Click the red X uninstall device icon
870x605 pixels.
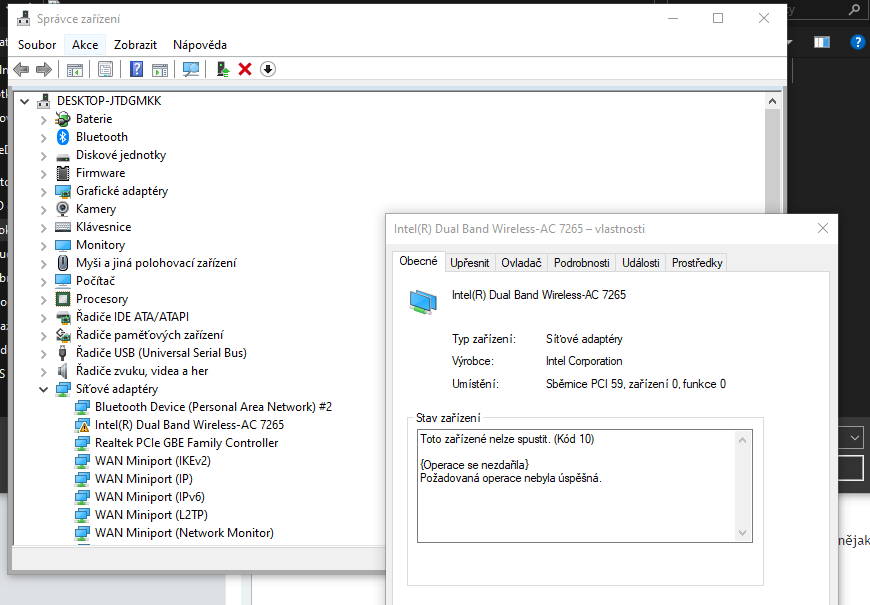point(244,69)
